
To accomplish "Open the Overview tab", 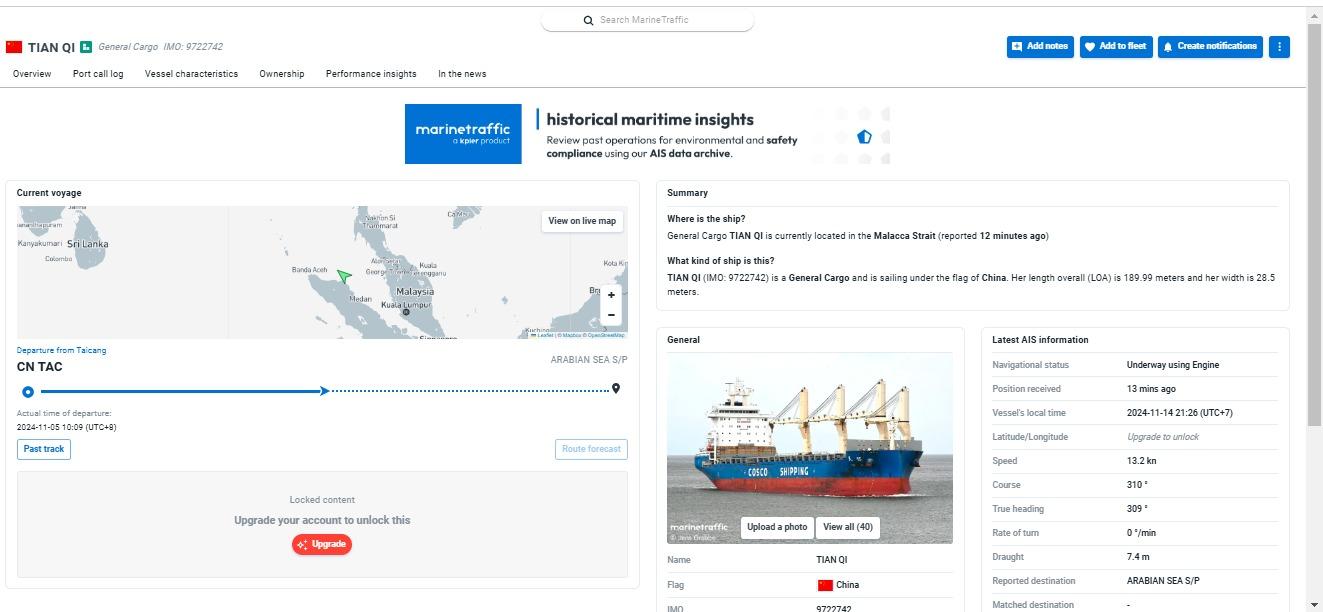I will 32,74.
